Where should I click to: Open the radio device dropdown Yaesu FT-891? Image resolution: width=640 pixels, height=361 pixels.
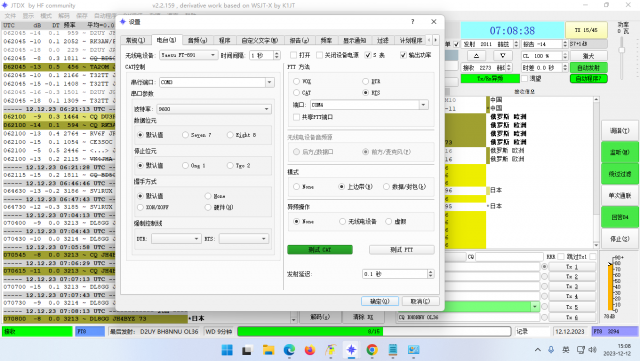click(x=188, y=55)
